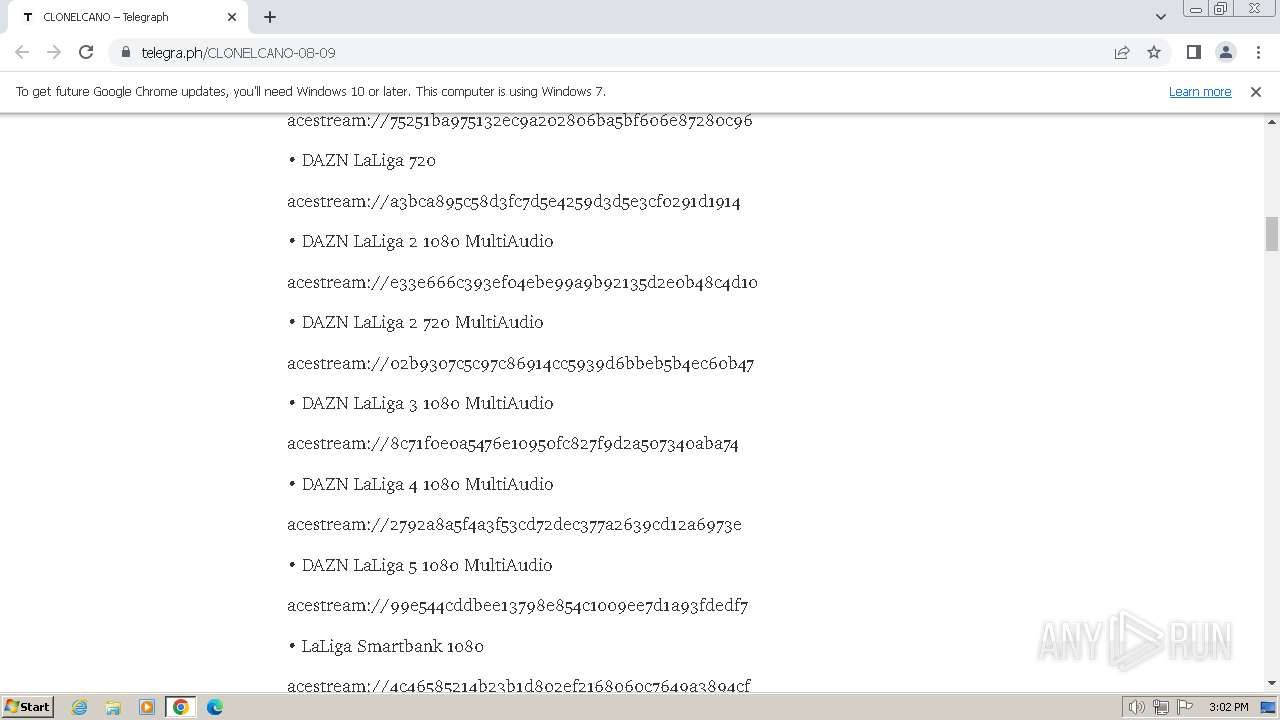Click the acestream link starting with 2792a8a5
This screenshot has width=1280, height=720.
(514, 524)
